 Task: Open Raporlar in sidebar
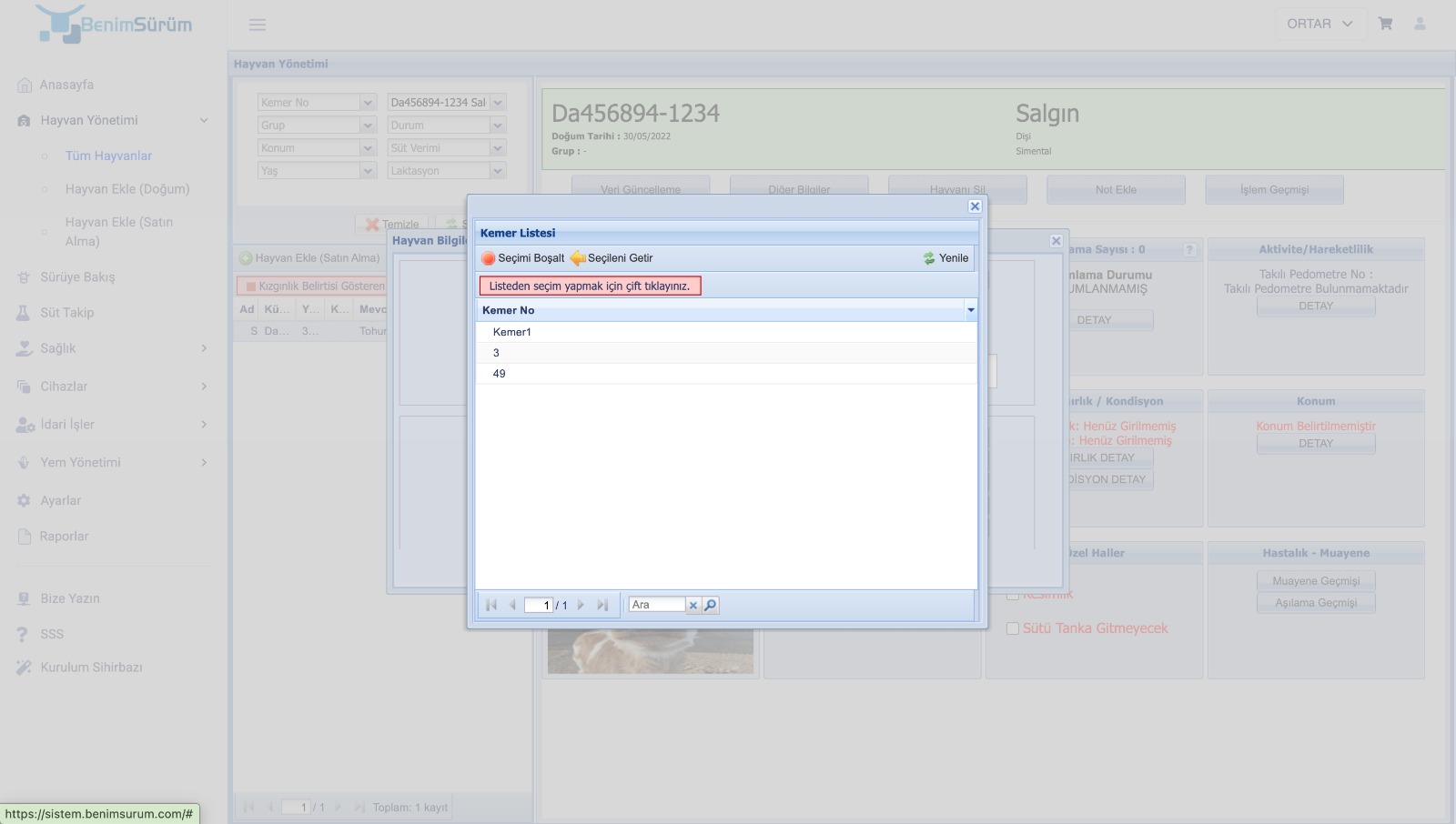pos(64,537)
